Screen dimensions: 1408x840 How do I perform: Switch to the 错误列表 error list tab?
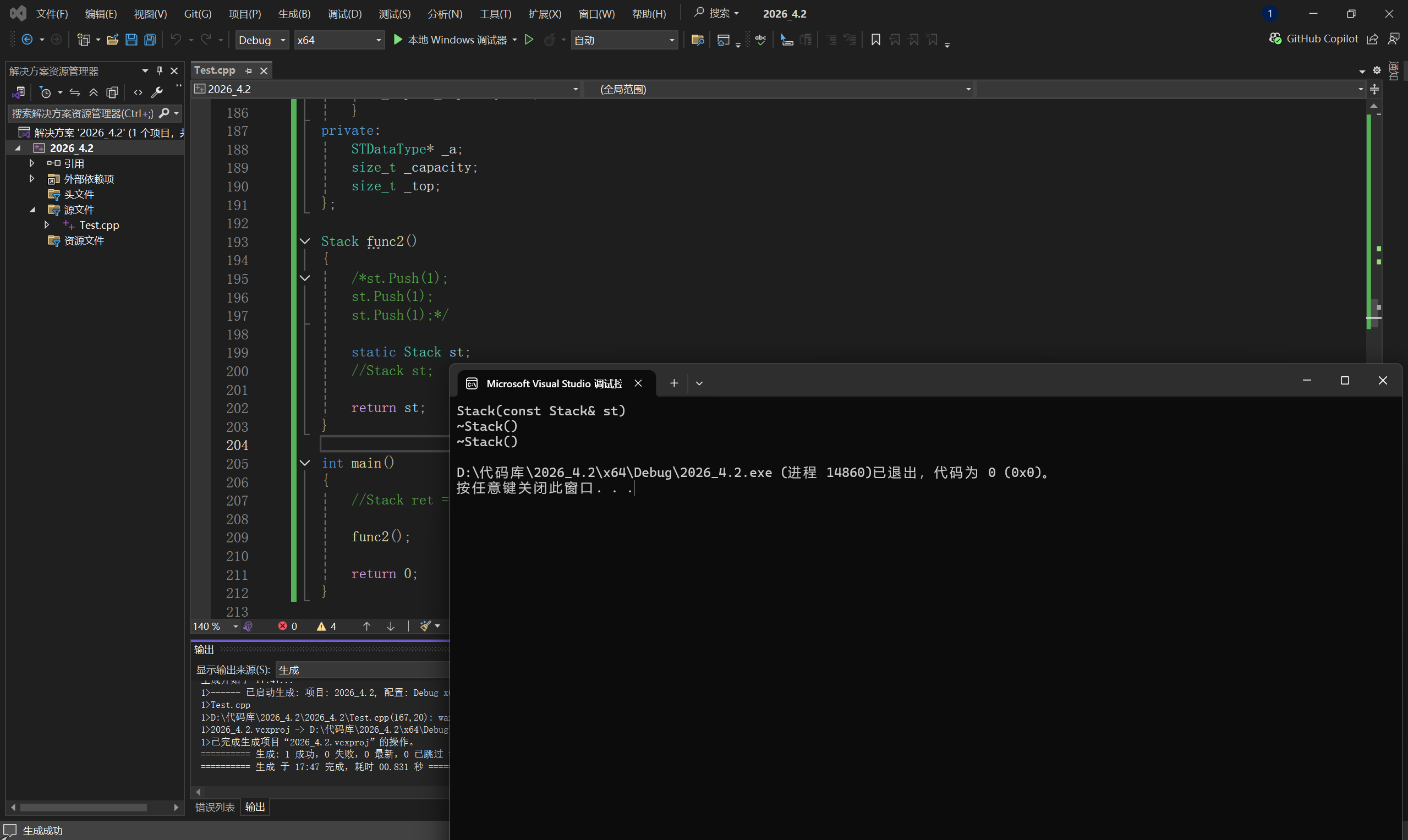pos(215,807)
